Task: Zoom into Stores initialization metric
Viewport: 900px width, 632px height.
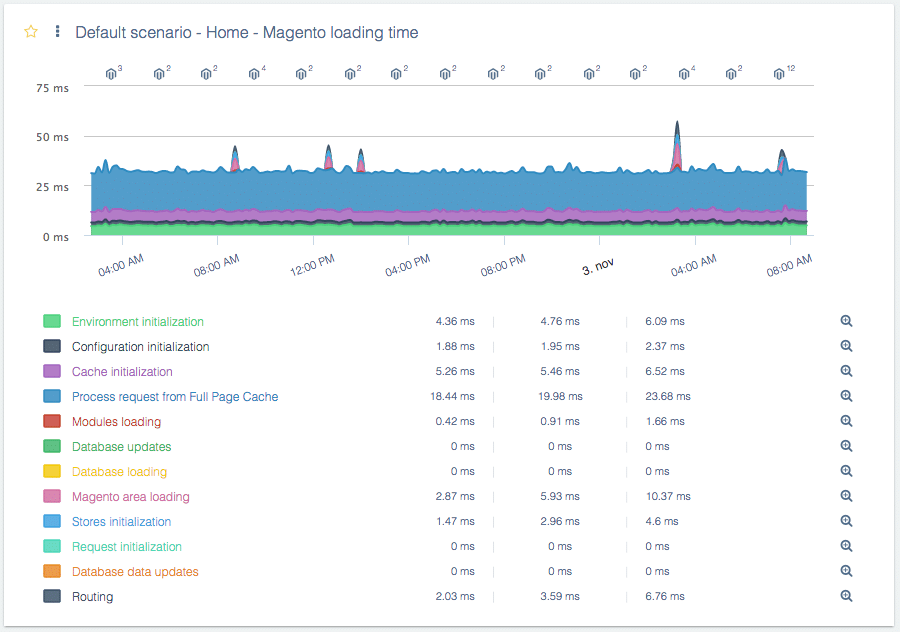Action: click(846, 521)
